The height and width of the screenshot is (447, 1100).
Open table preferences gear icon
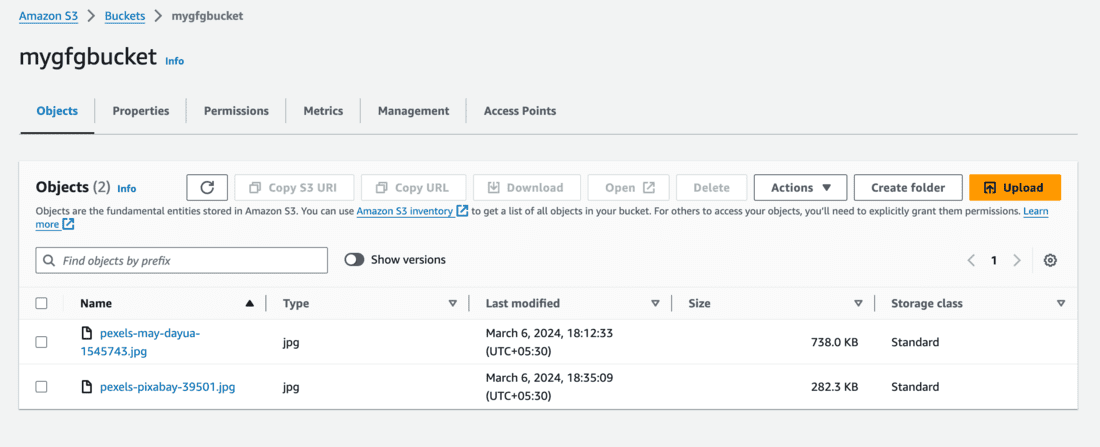click(1050, 260)
